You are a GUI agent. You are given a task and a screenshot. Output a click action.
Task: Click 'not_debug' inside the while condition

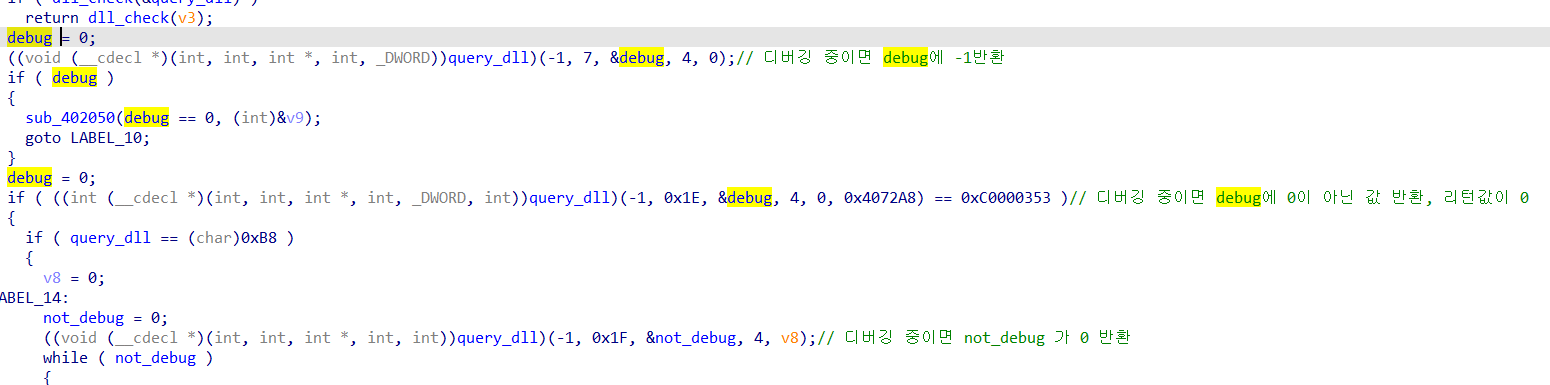pos(155,357)
